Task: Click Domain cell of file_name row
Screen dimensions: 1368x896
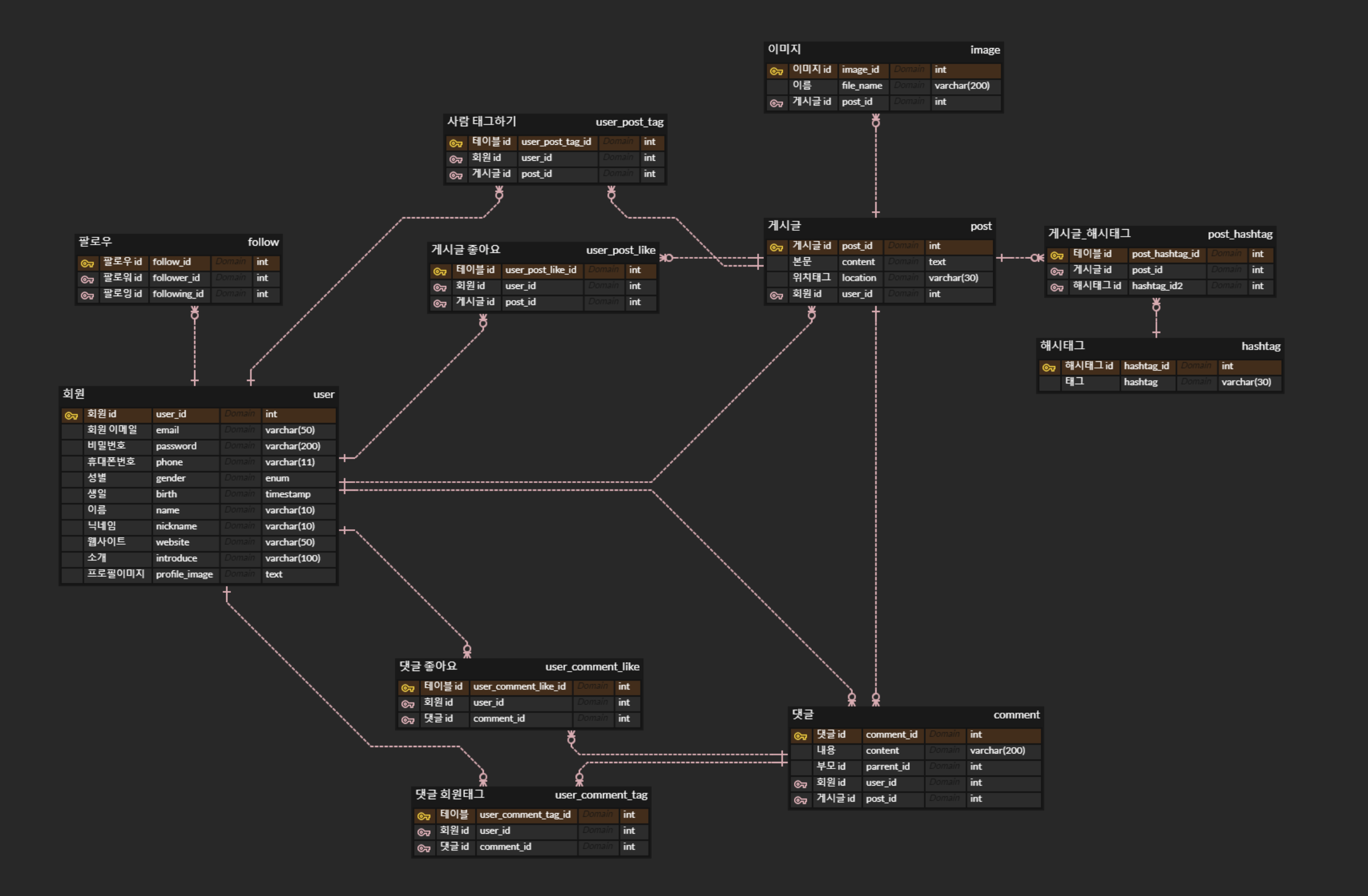Action: point(909,85)
